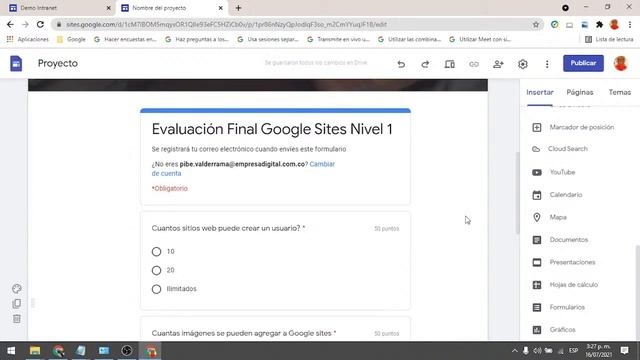640x360 pixels.
Task: Click the form title Evaluación Final Google Sites Nivel 1
Action: [272, 129]
